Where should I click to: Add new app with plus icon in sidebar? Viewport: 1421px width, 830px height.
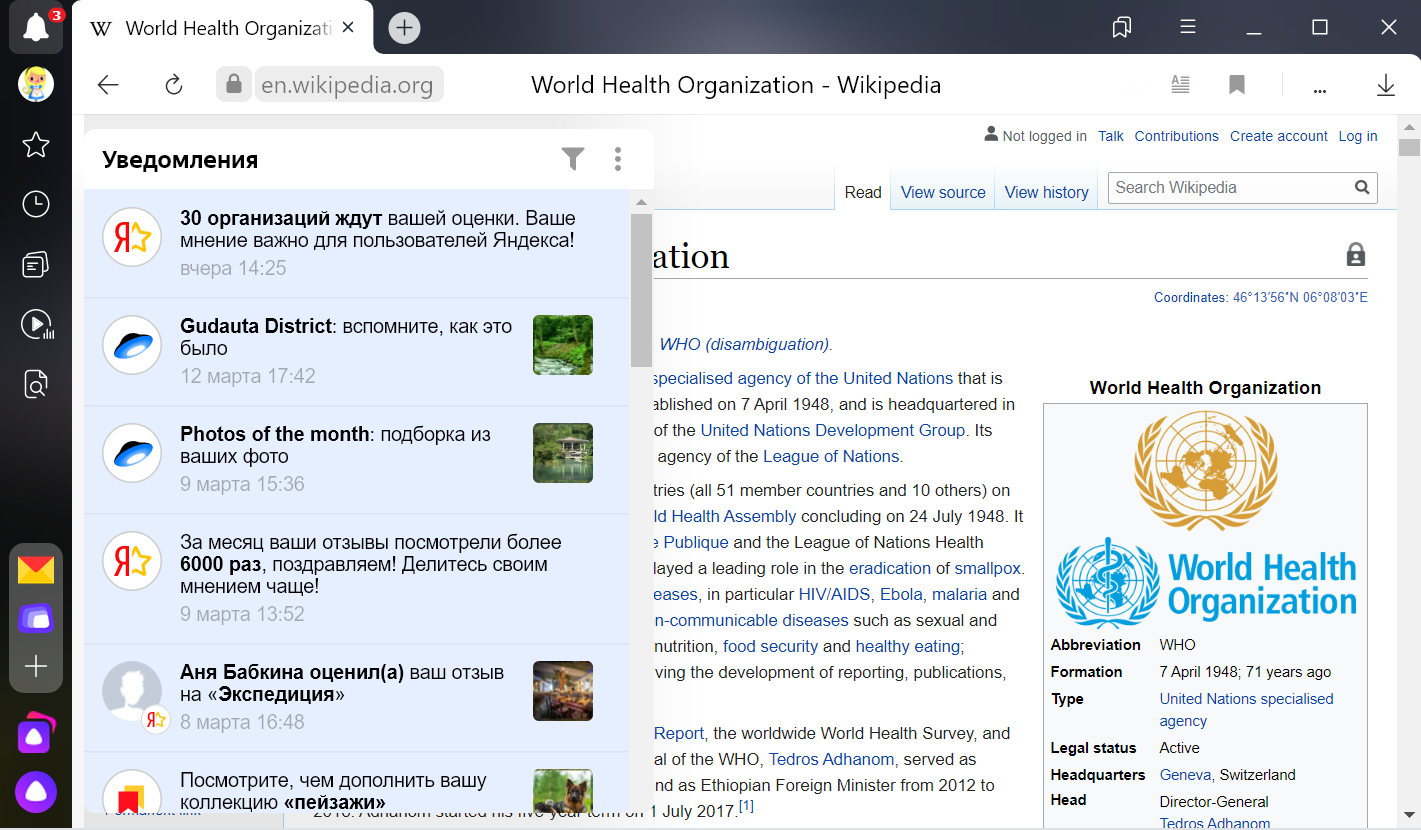pyautogui.click(x=36, y=667)
